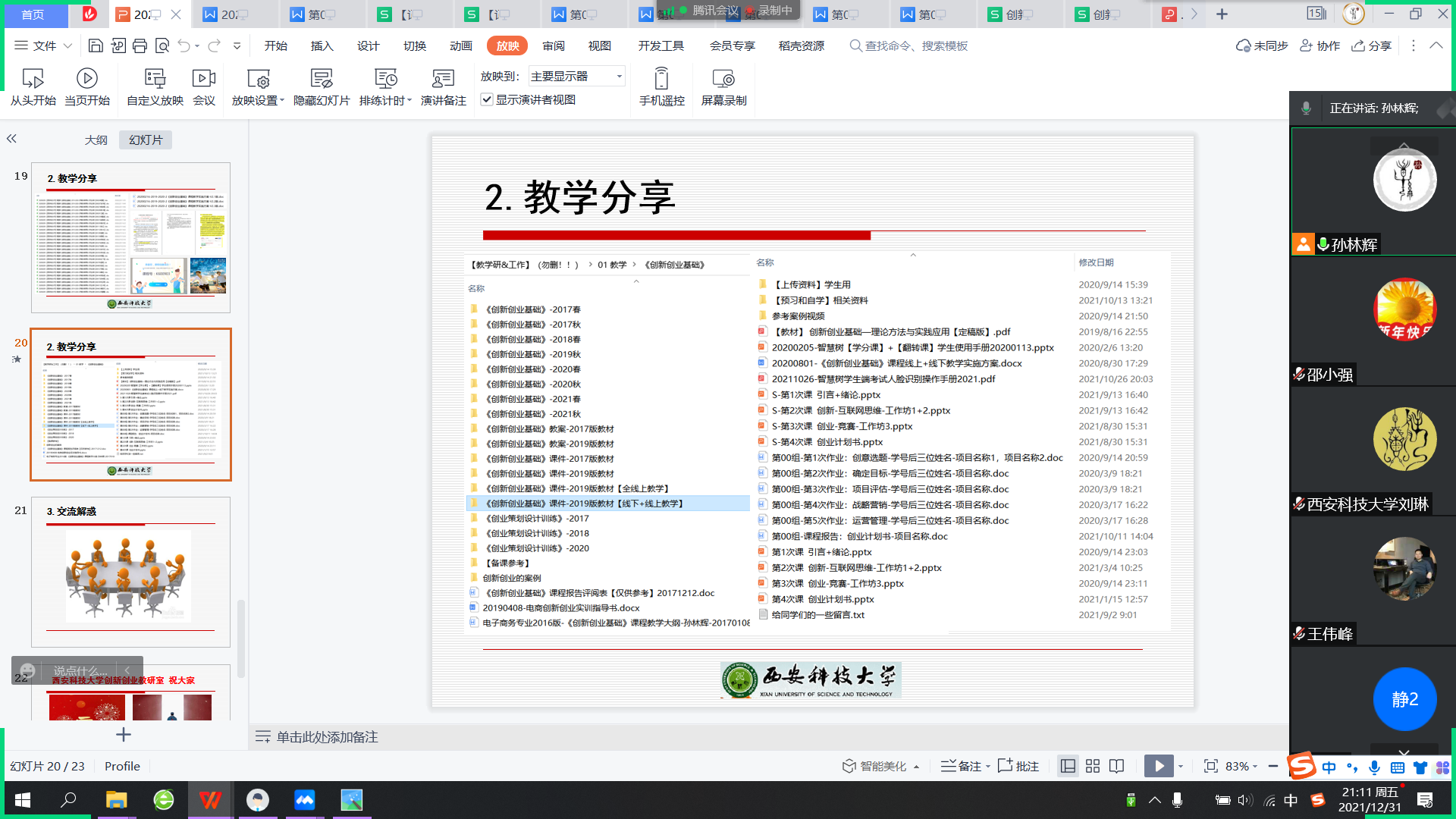Open 开始 ribbon tab

point(275,45)
